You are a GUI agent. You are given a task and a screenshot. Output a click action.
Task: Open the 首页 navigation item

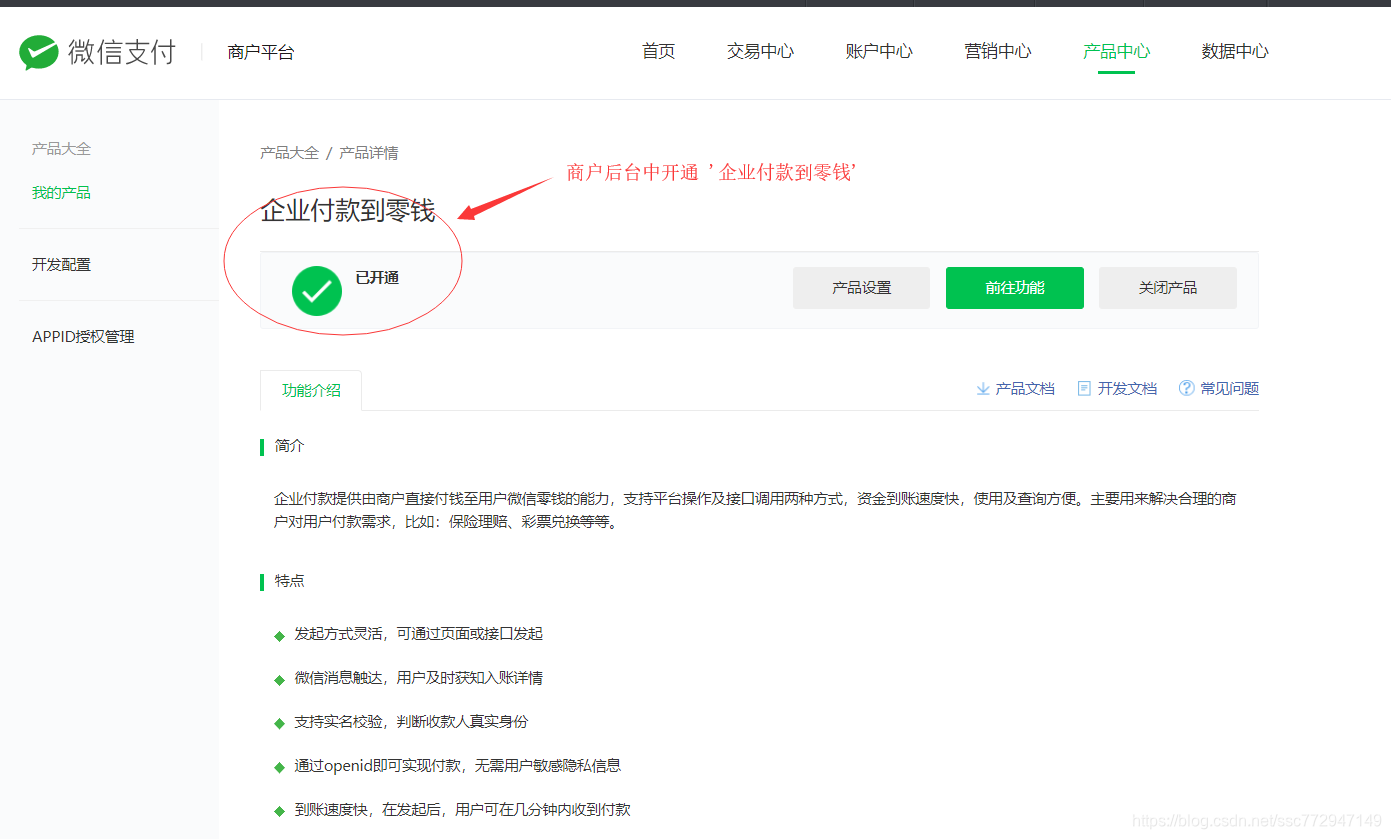[659, 52]
